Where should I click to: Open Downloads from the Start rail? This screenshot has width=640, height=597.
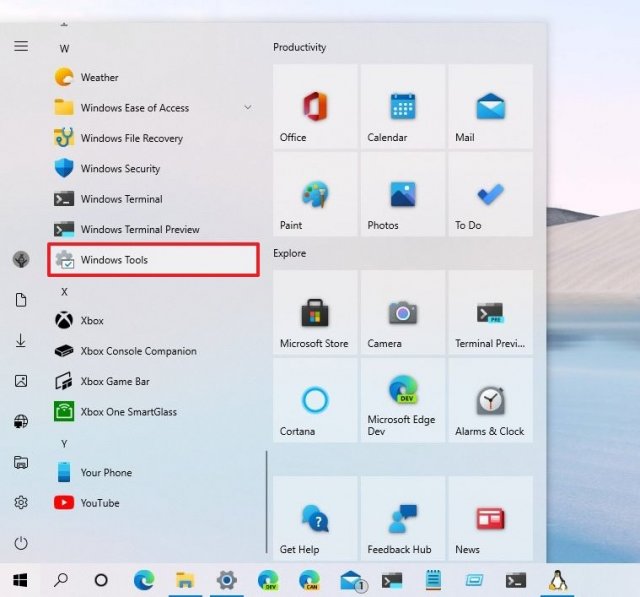coord(21,340)
